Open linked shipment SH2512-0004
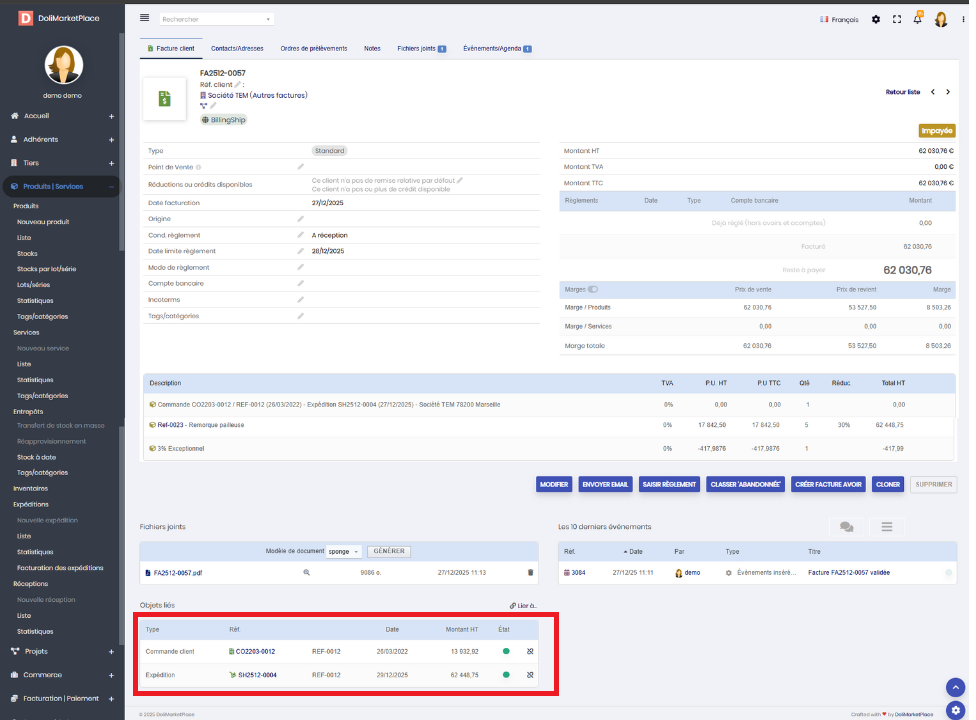The height and width of the screenshot is (720, 976). 256,675
